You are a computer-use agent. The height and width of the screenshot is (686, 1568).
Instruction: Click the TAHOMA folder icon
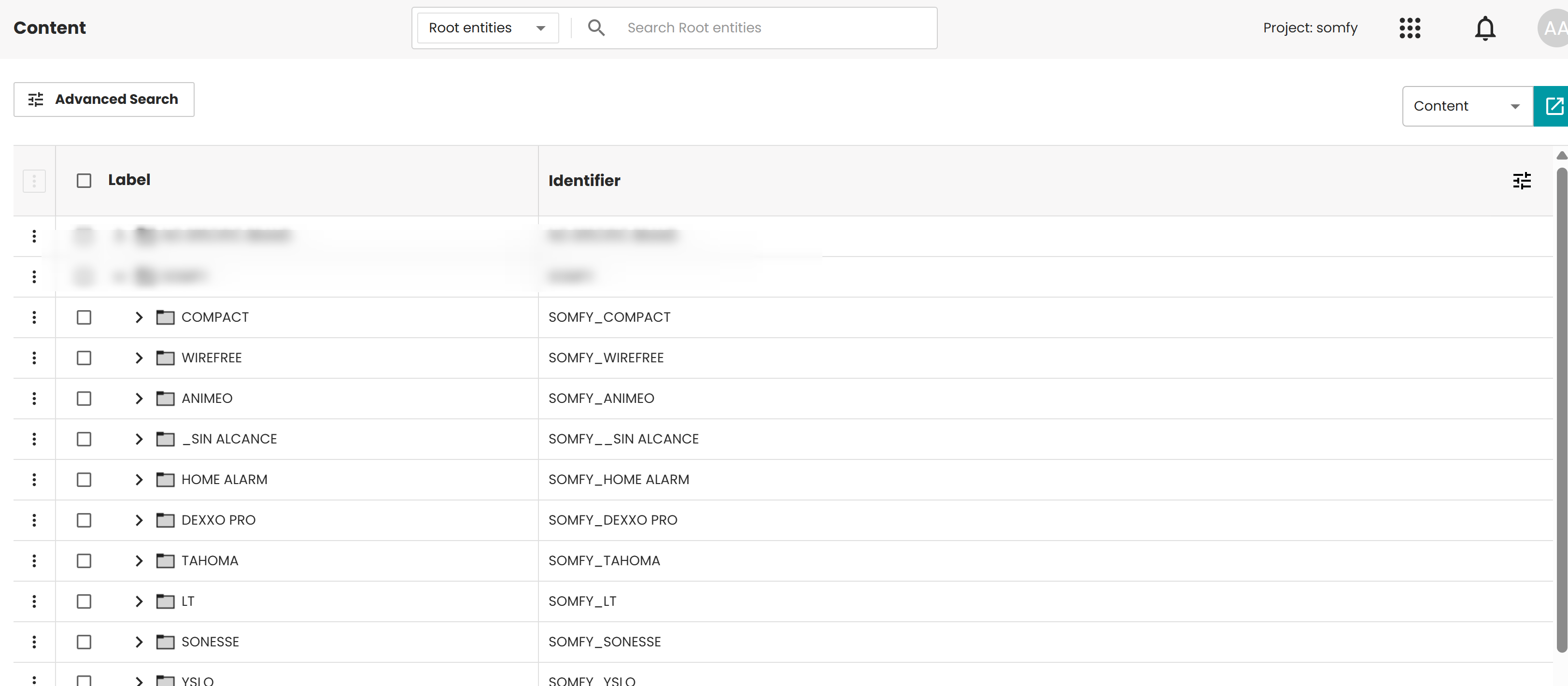(165, 560)
